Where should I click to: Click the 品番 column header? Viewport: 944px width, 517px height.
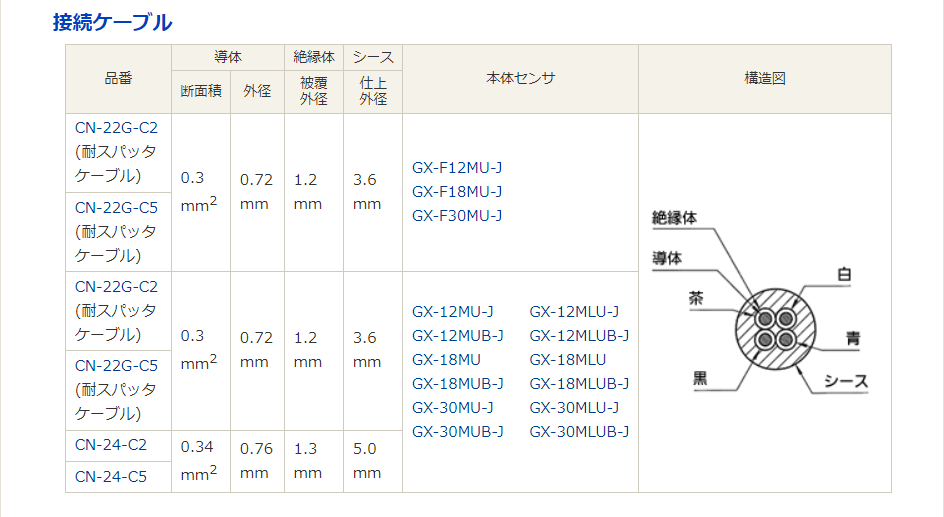[x=119, y=78]
